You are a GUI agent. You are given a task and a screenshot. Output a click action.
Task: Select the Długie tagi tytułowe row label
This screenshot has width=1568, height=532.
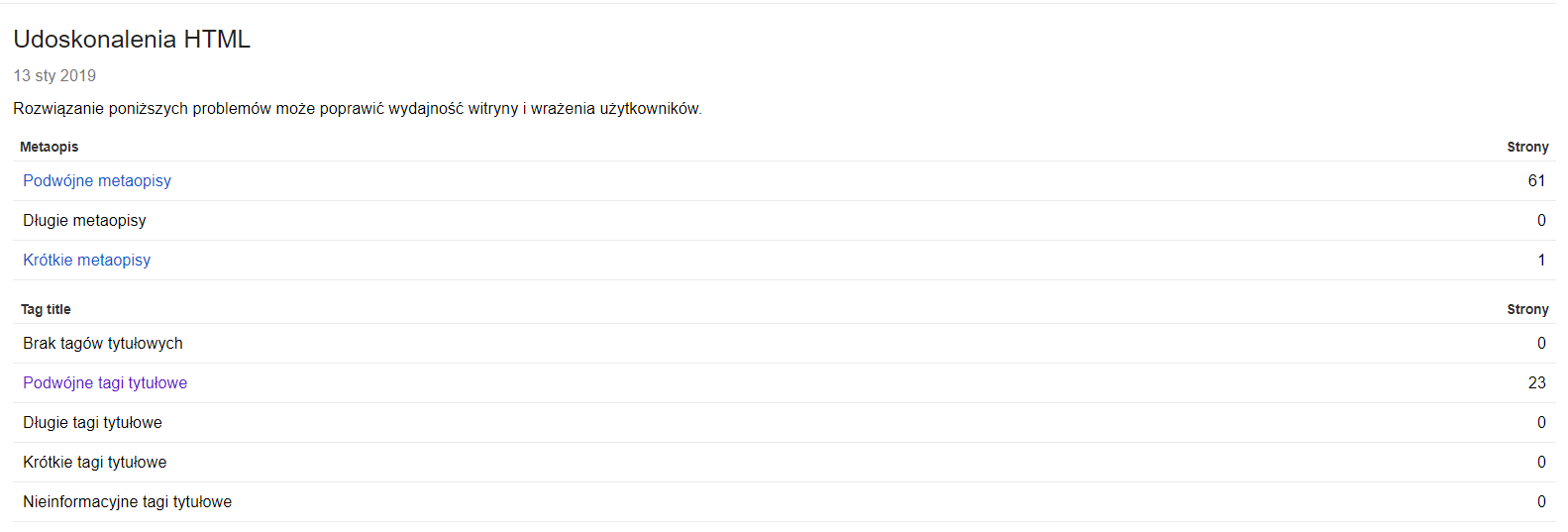pos(93,422)
